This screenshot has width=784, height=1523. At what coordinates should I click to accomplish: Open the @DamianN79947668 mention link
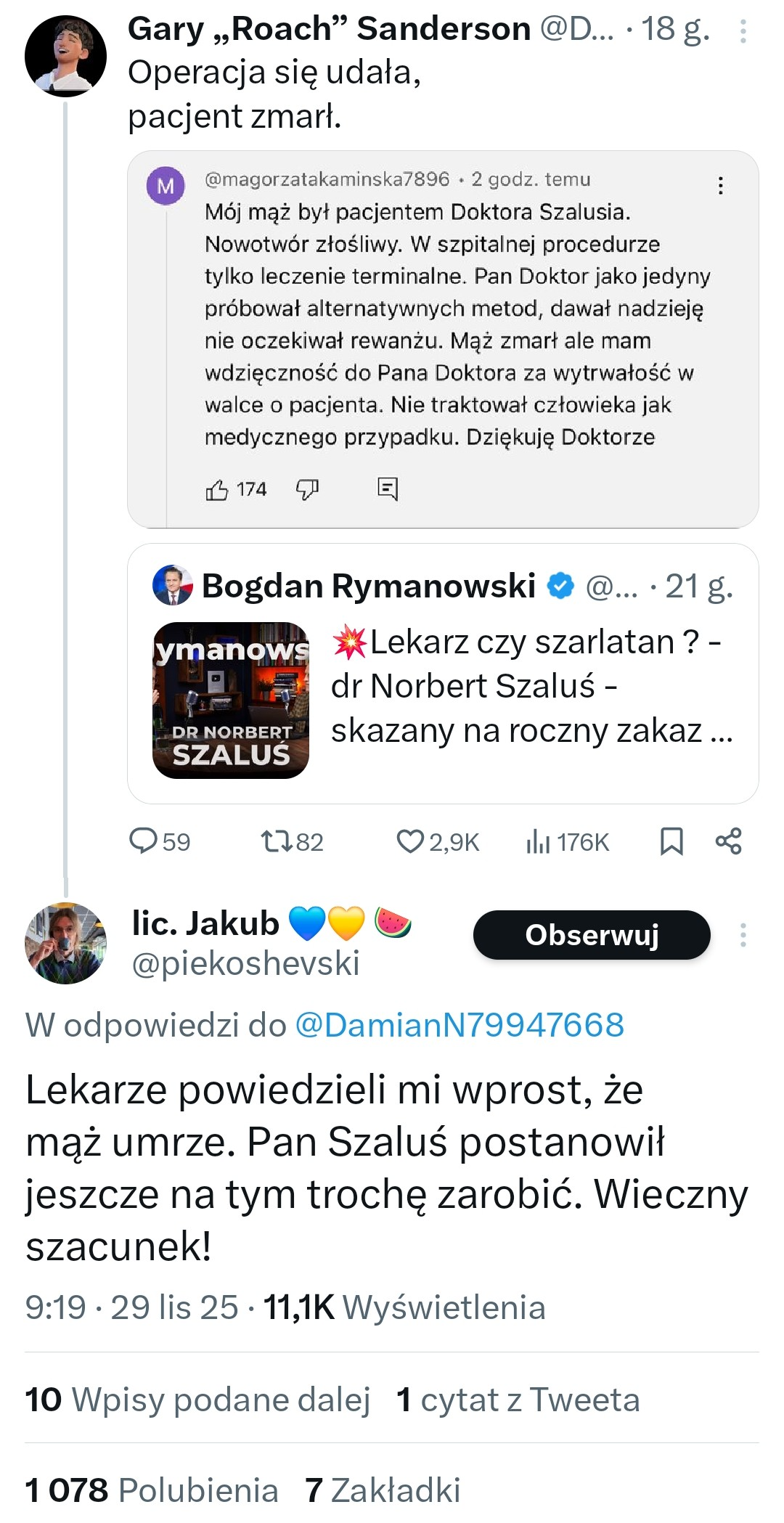(460, 1025)
